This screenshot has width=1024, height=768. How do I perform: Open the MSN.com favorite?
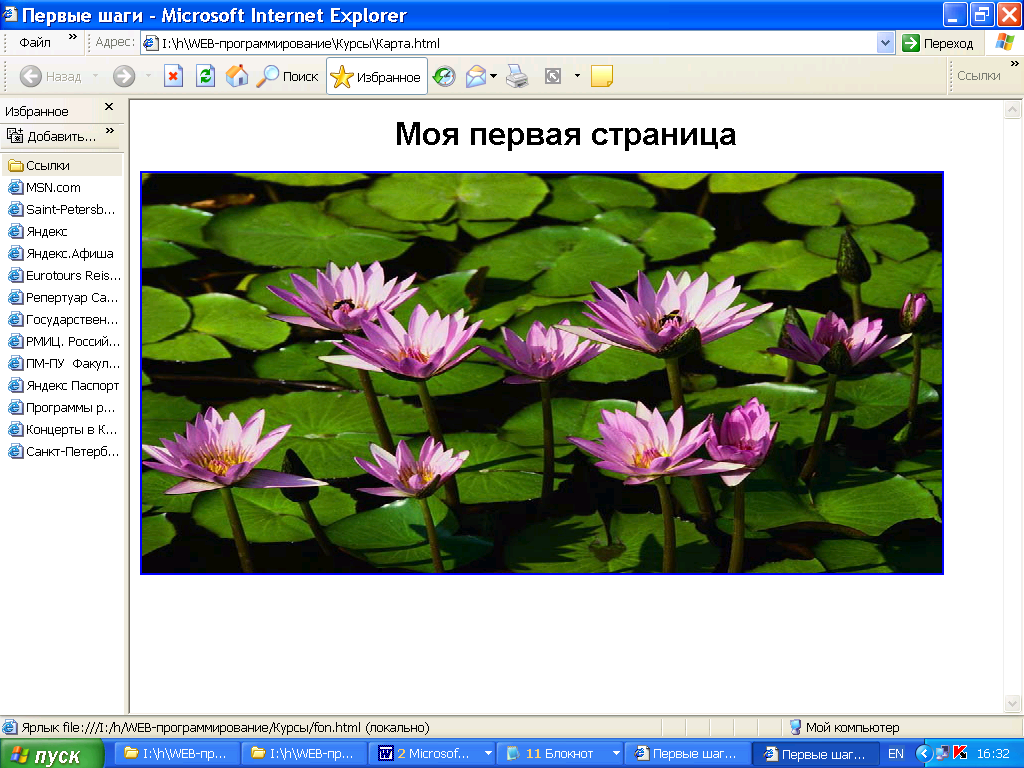pos(44,187)
